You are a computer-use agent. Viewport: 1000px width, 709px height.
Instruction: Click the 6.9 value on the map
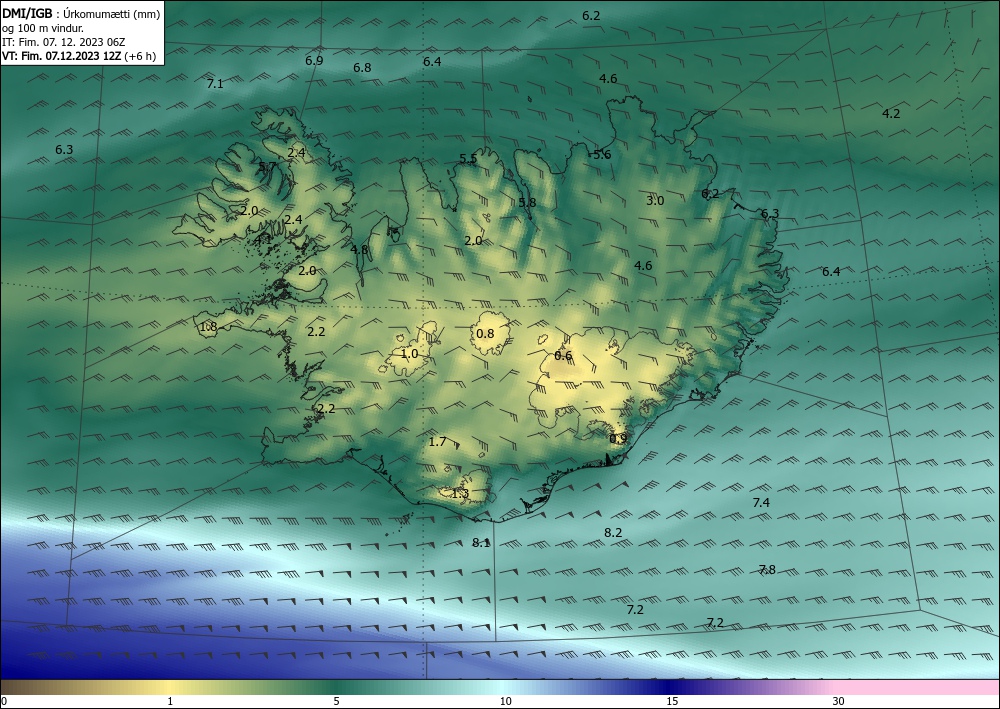tap(314, 61)
